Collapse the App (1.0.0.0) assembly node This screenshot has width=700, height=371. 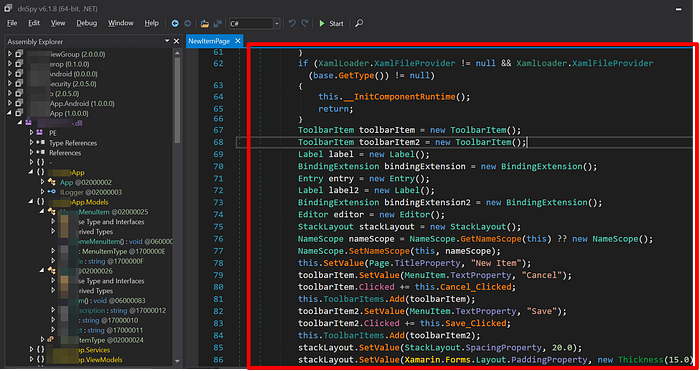10,113
